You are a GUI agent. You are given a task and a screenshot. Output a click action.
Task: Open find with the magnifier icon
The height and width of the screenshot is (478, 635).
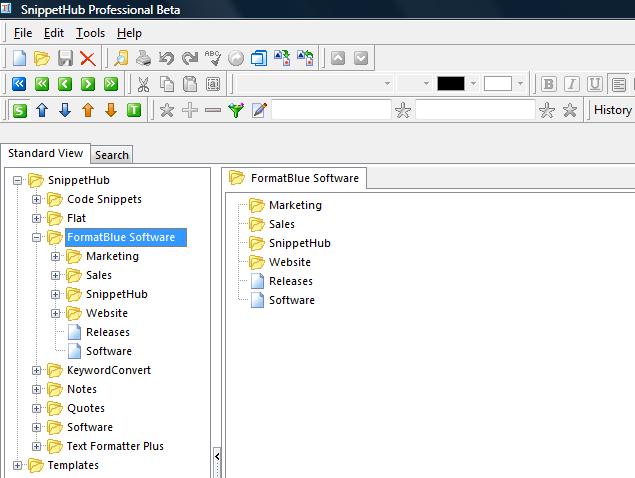click(121, 58)
